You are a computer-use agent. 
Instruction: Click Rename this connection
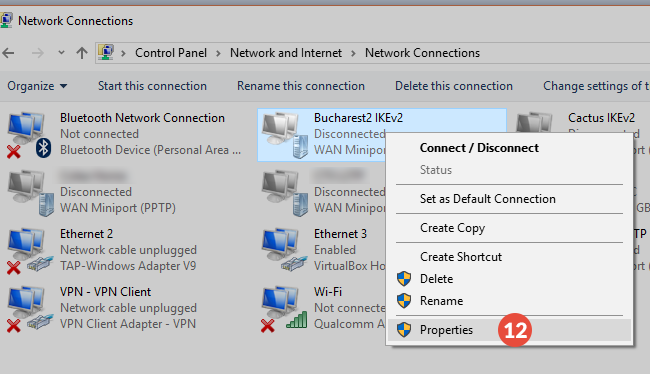pos(301,86)
